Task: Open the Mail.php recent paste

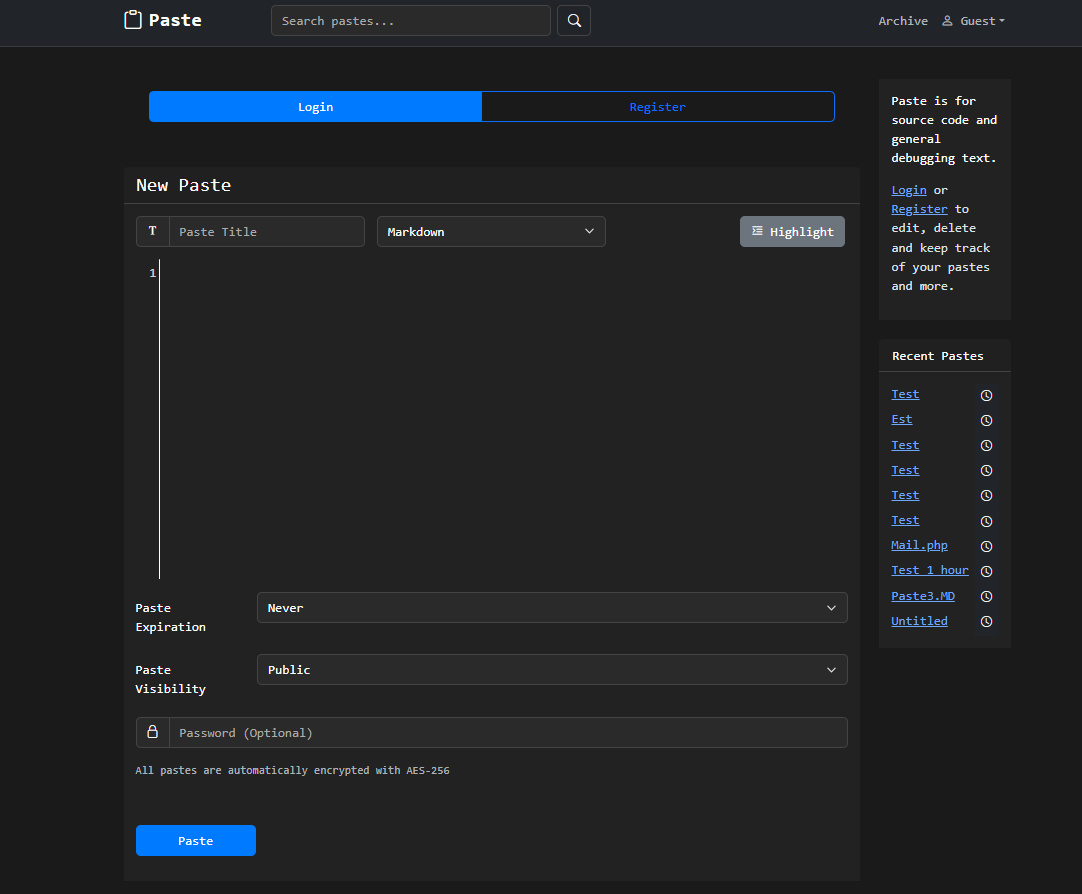Action: [919, 545]
